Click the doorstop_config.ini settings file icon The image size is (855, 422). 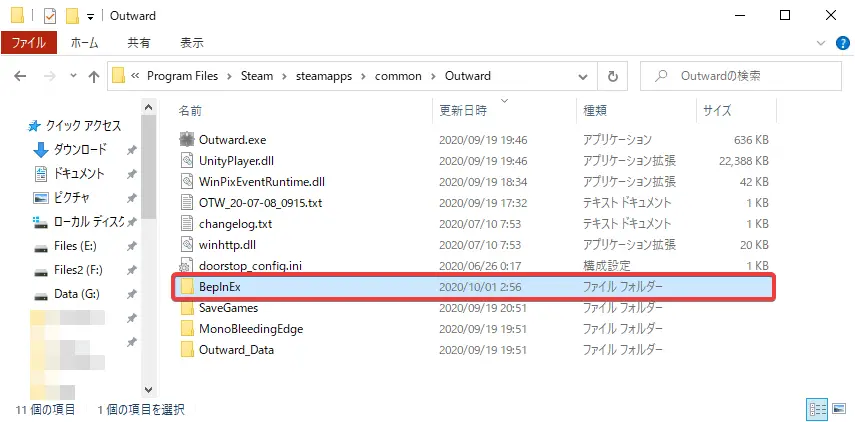coord(187,266)
